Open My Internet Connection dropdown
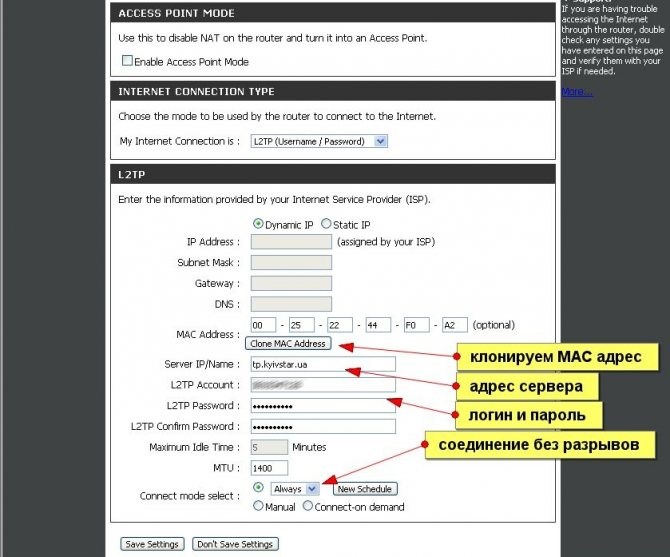Screen dimensions: 670x557 click(x=319, y=141)
